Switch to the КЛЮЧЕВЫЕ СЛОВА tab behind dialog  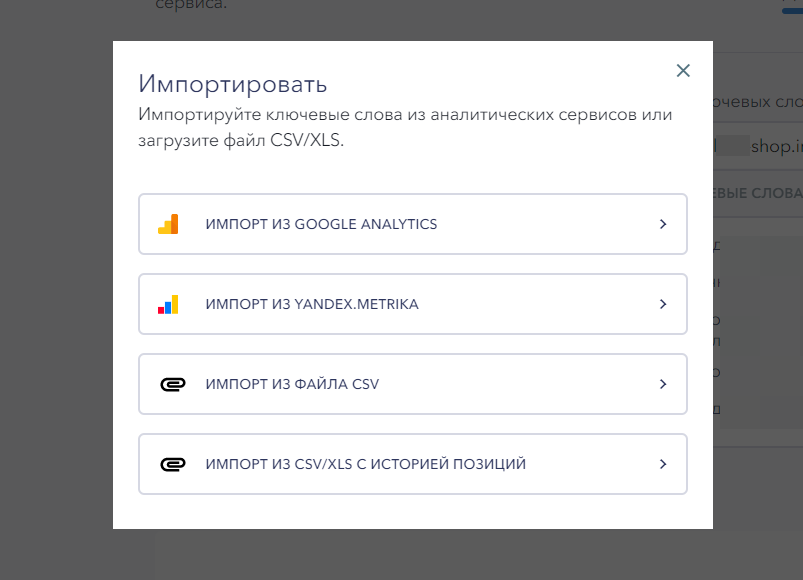coord(757,192)
